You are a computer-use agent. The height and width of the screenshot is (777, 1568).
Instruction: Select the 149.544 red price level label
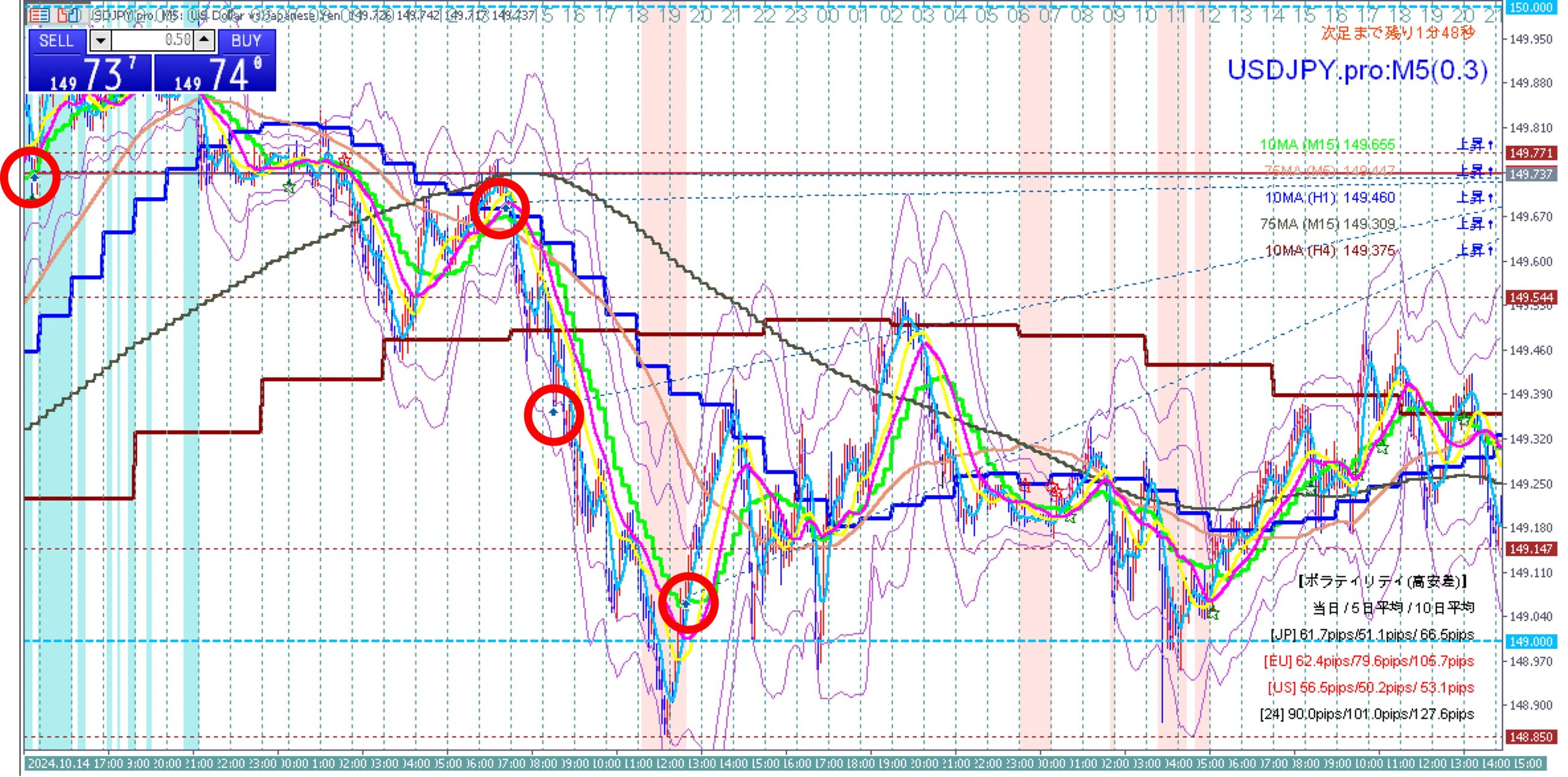click(1531, 297)
